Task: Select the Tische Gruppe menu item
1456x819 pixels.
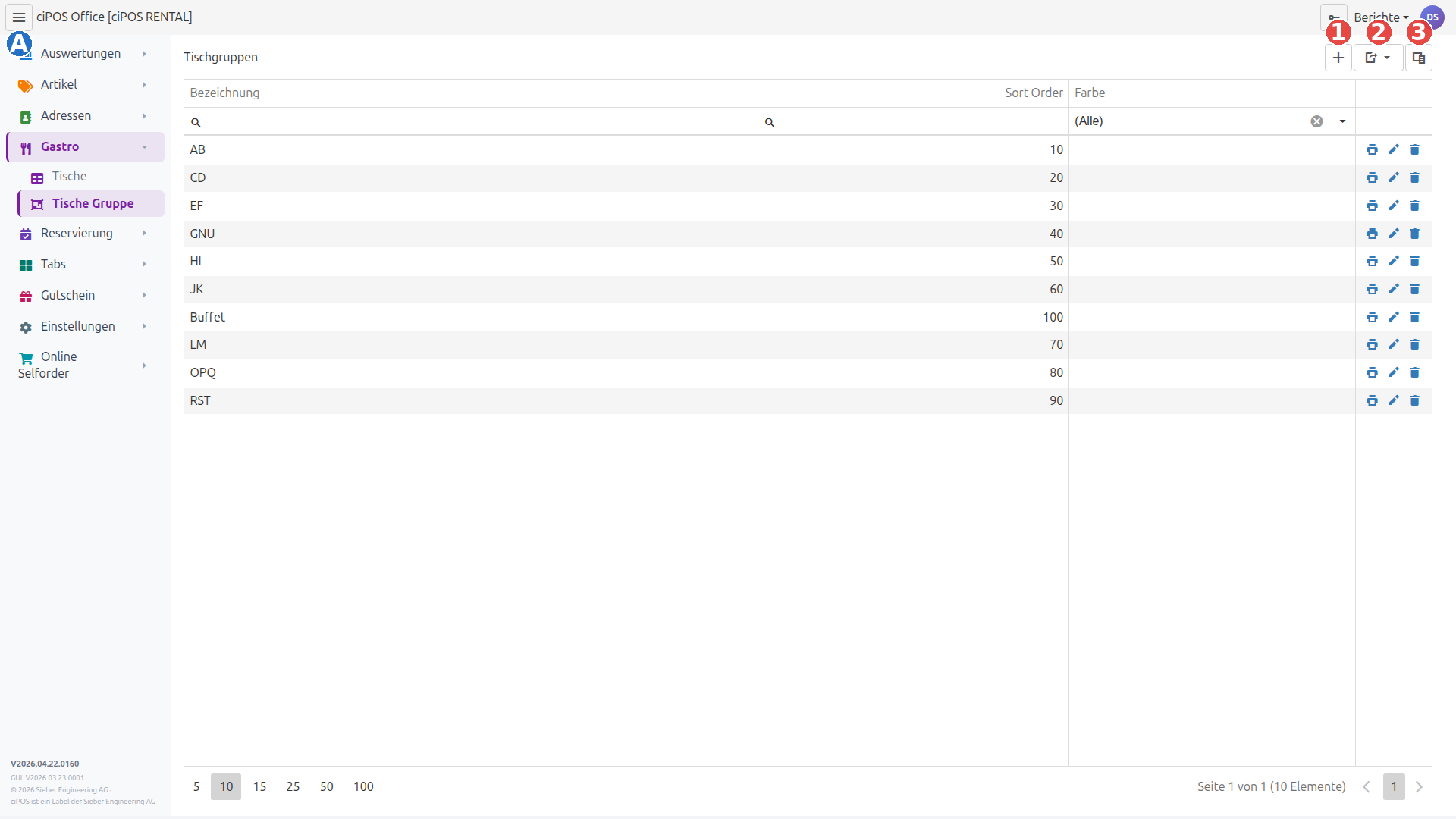Action: point(91,204)
